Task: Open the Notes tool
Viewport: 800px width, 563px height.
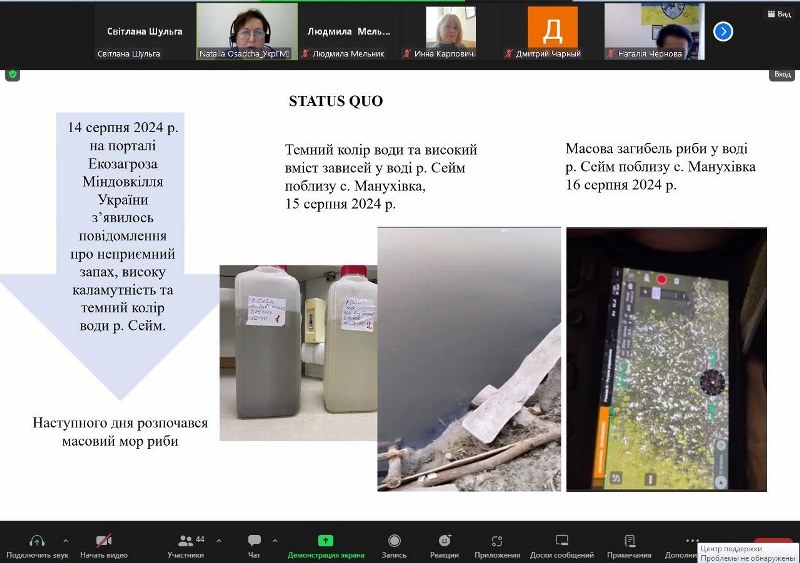Action: (629, 541)
